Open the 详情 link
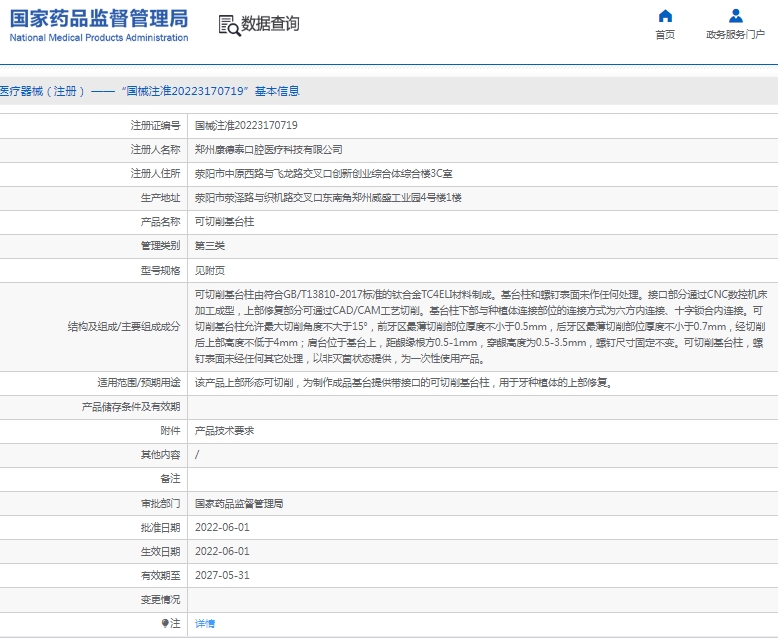 point(205,624)
